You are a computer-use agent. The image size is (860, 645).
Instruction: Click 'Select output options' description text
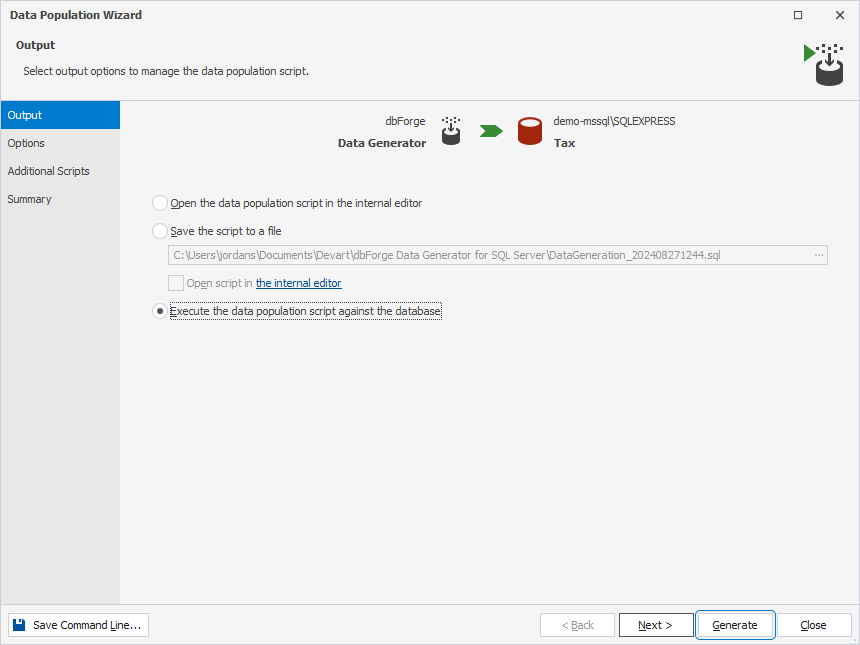tap(166, 71)
